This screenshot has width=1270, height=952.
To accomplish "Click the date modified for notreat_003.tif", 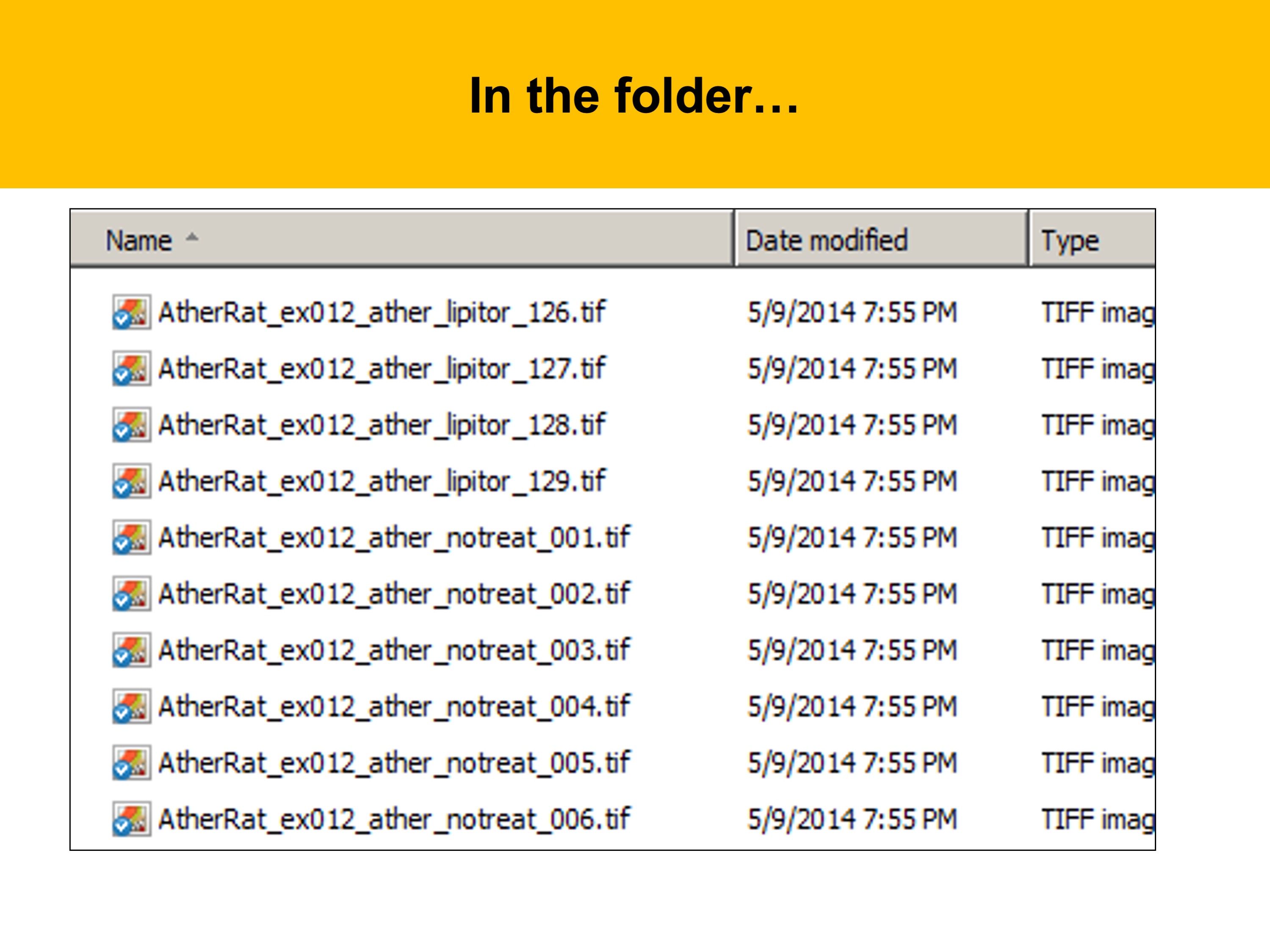I will point(852,650).
